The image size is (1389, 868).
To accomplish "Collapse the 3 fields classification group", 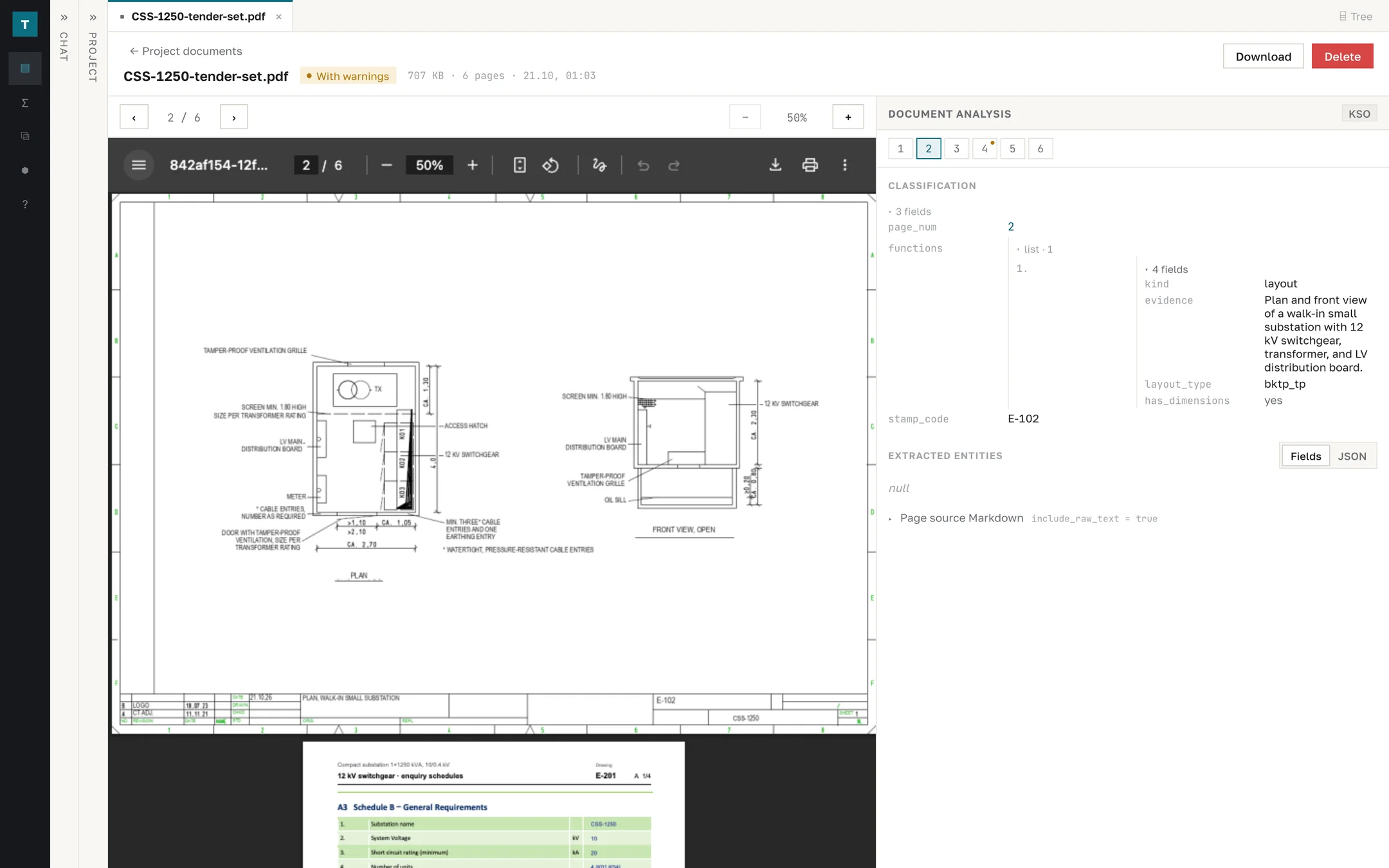I will point(910,212).
